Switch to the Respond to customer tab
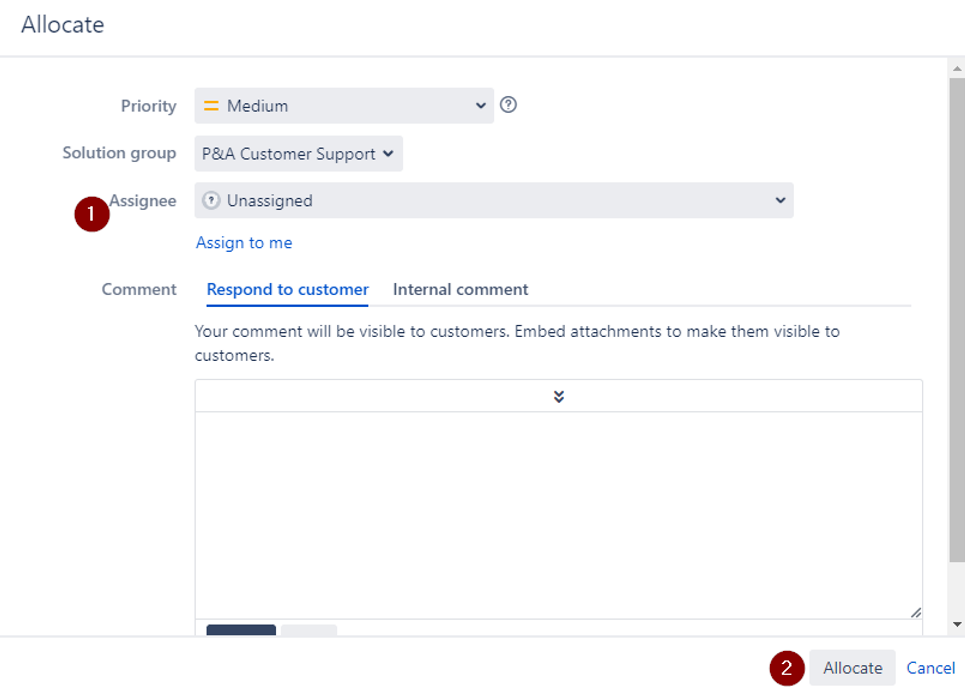The width and height of the screenshot is (965, 692). (x=287, y=289)
